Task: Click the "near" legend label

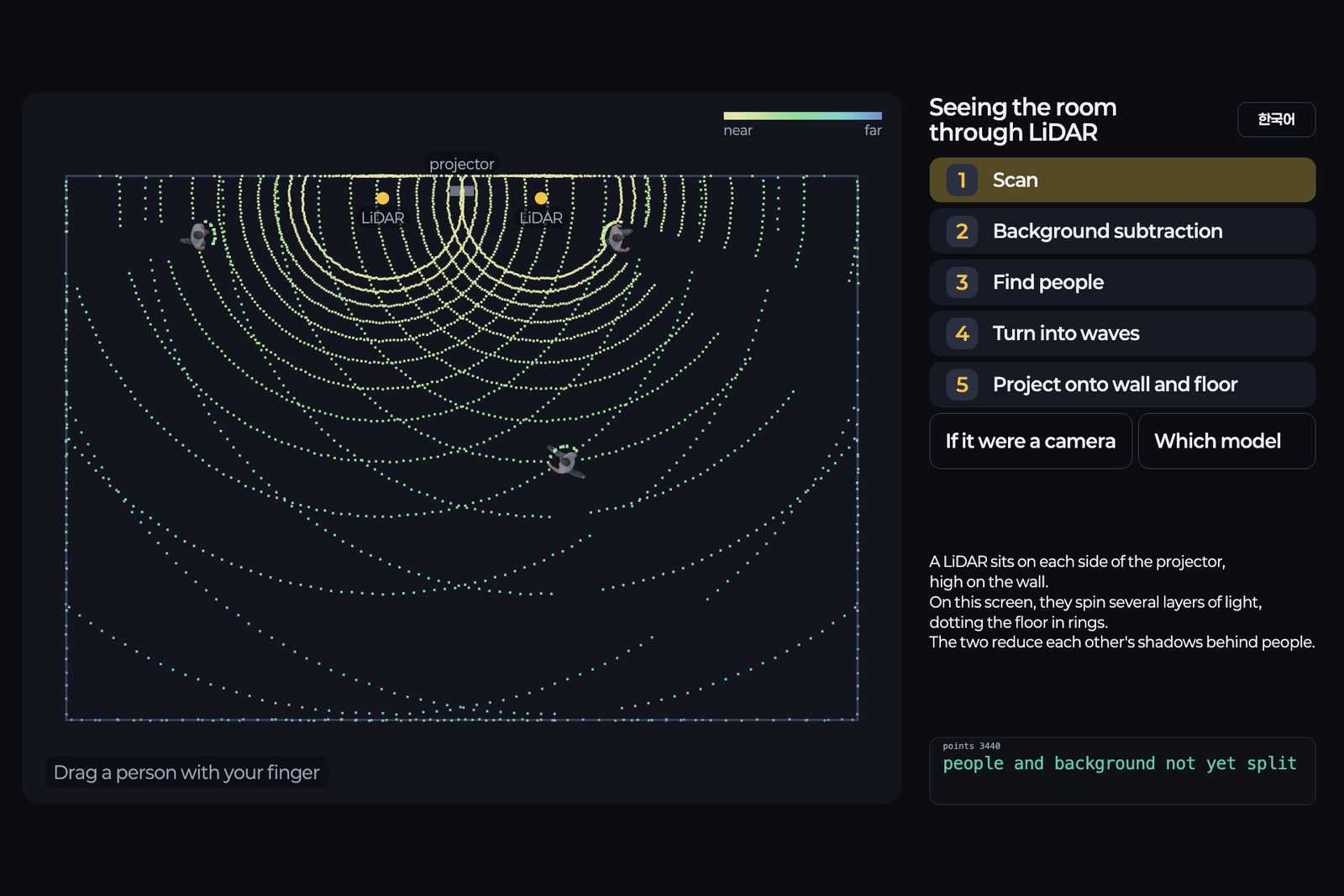Action: pyautogui.click(x=738, y=130)
